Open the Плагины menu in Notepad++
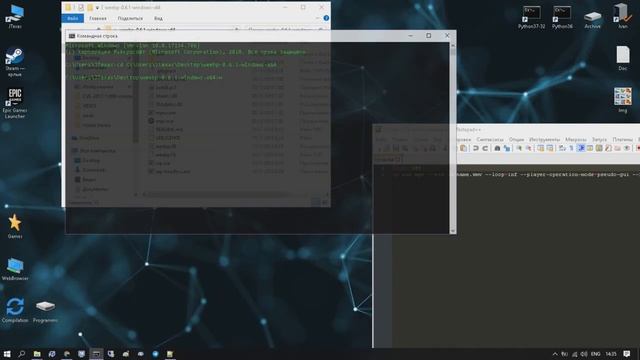This screenshot has height=360, width=640. coord(622,140)
